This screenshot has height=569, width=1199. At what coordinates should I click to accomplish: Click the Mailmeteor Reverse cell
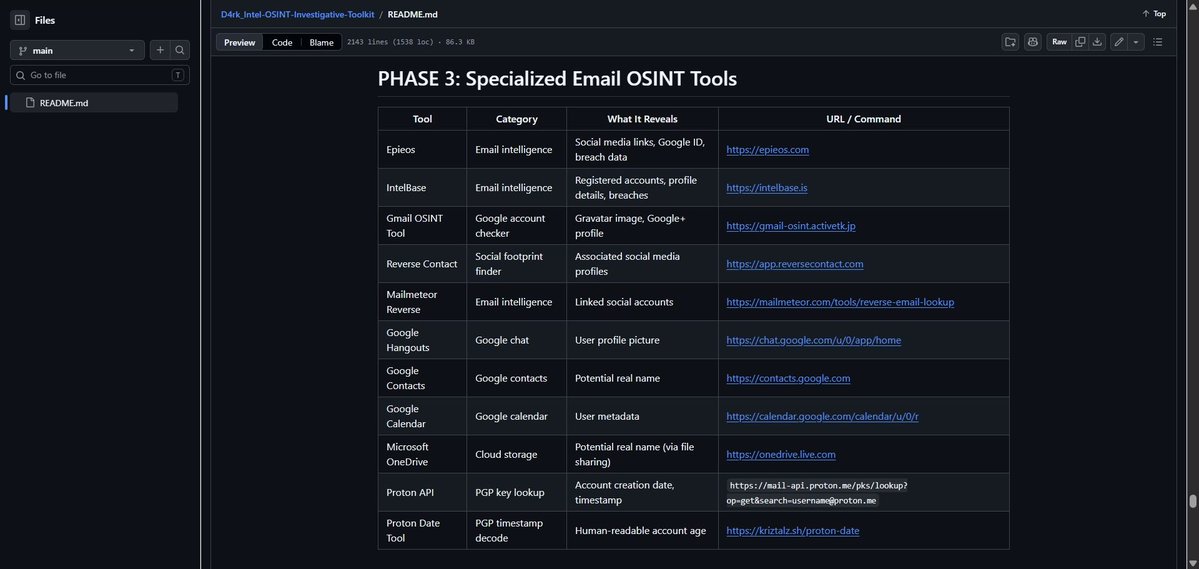[x=422, y=302]
